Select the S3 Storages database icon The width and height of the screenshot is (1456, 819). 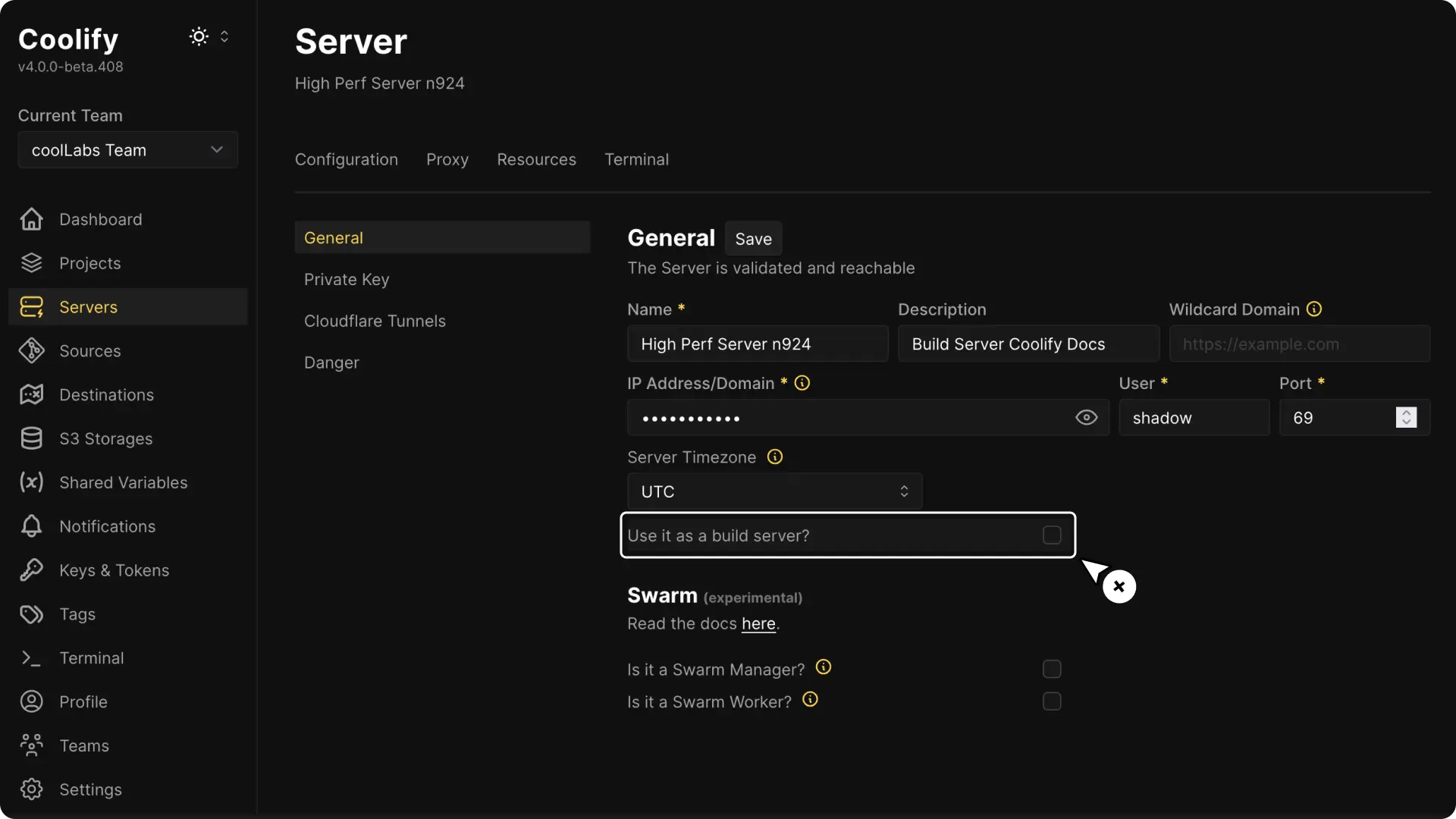[30, 438]
